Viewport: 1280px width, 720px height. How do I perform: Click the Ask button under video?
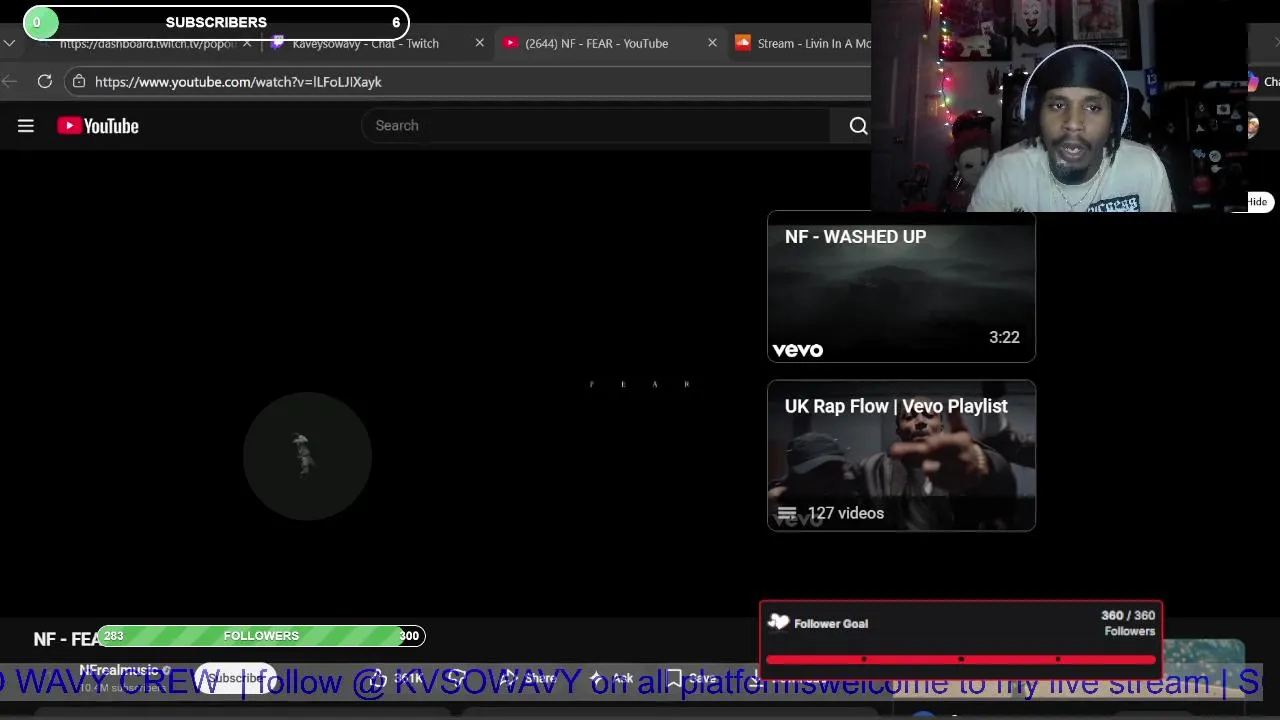coord(611,678)
